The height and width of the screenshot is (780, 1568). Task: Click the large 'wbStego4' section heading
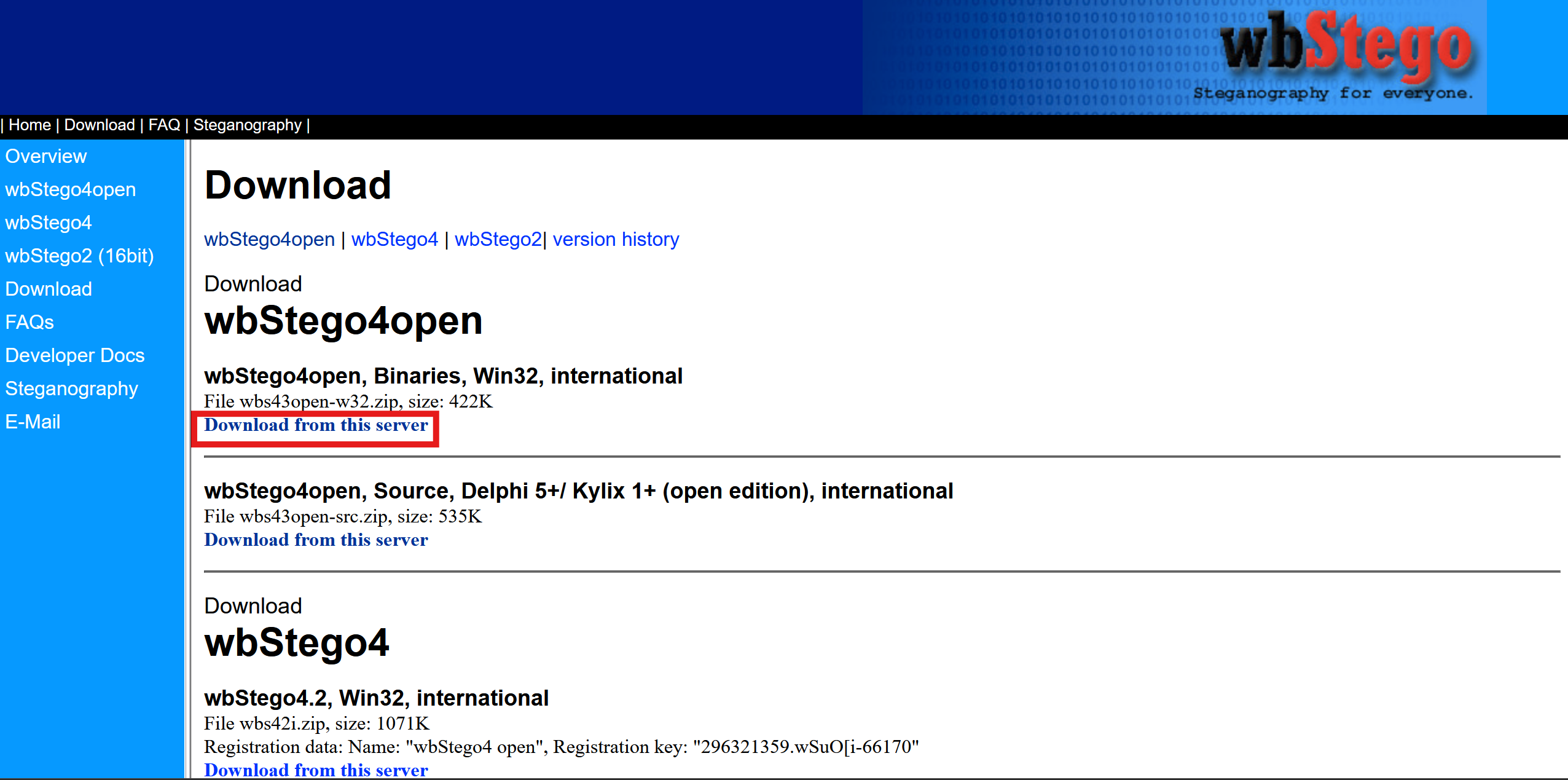pyautogui.click(x=297, y=643)
